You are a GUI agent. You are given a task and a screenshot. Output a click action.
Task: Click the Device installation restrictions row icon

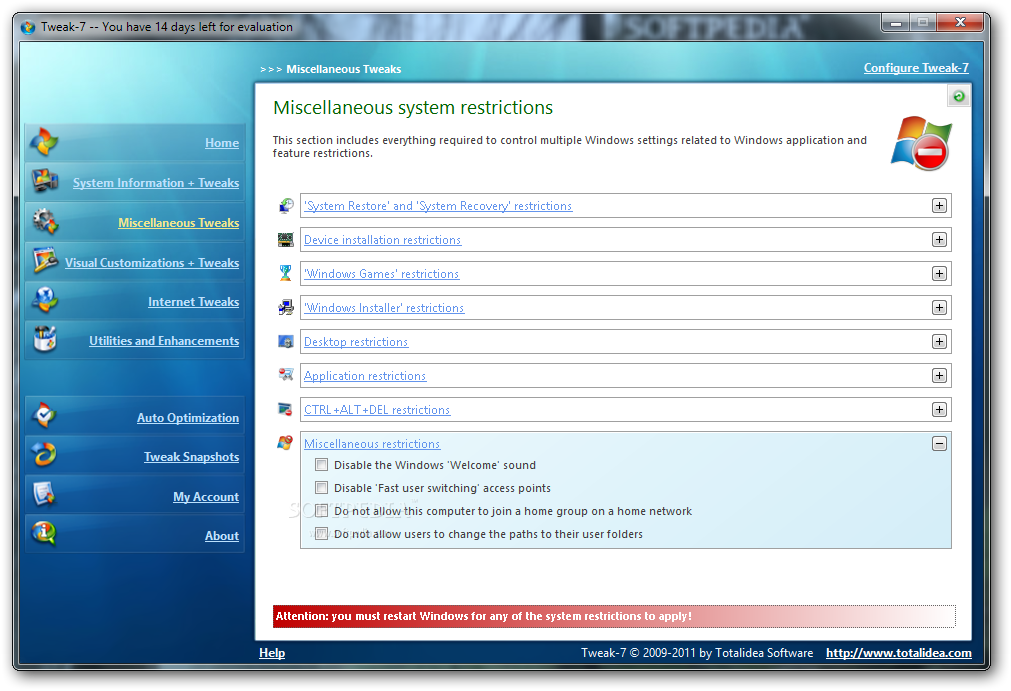[x=286, y=240]
